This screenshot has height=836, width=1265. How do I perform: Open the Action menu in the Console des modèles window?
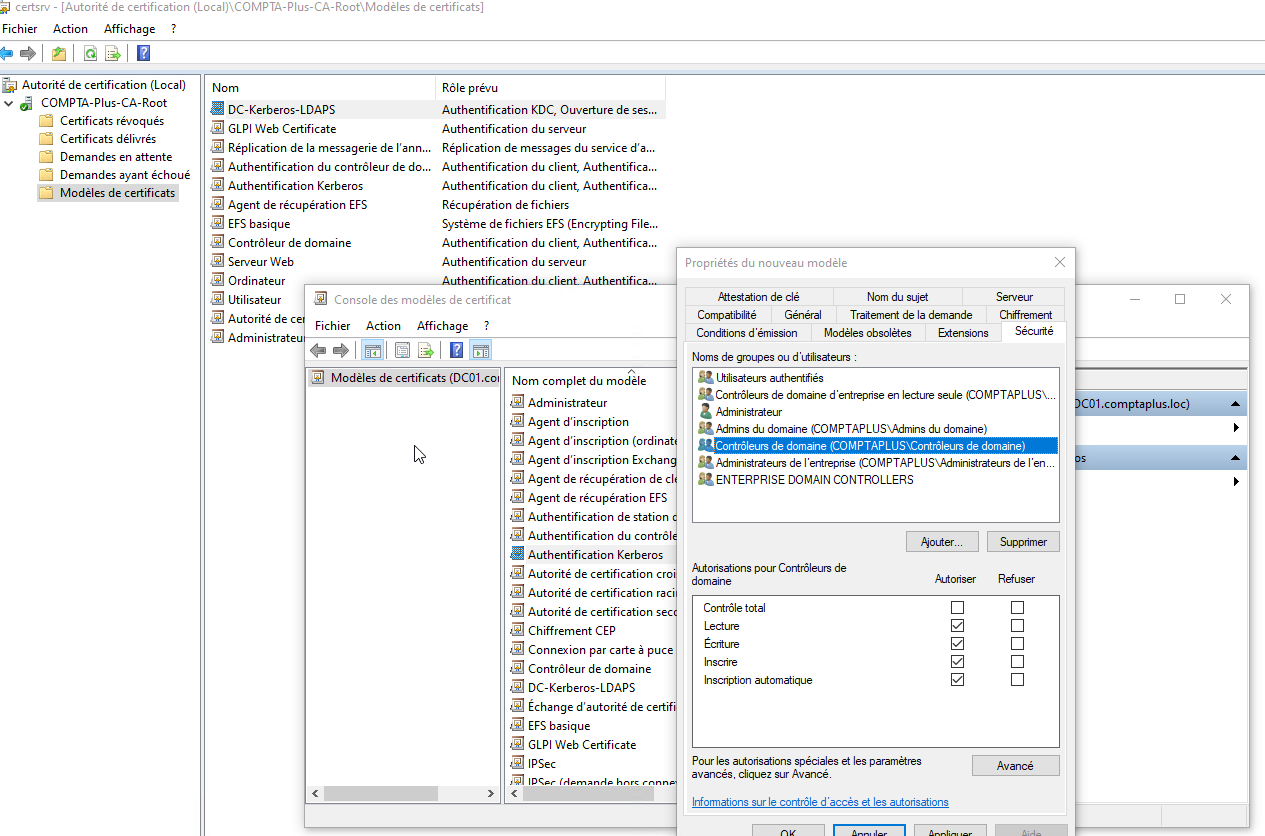(383, 326)
